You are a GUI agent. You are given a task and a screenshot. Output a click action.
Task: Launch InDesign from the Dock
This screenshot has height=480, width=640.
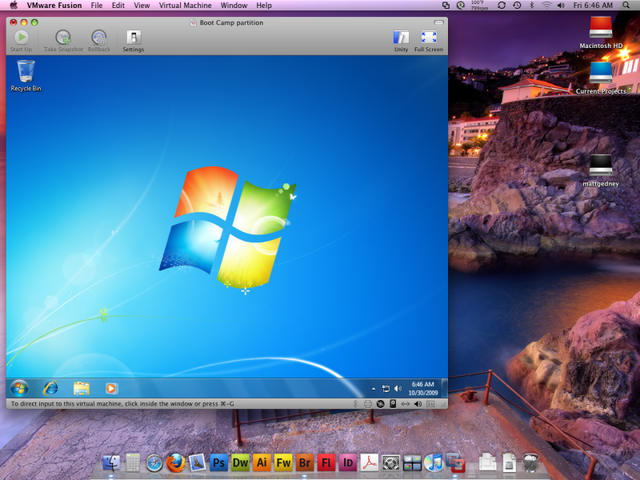(348, 463)
